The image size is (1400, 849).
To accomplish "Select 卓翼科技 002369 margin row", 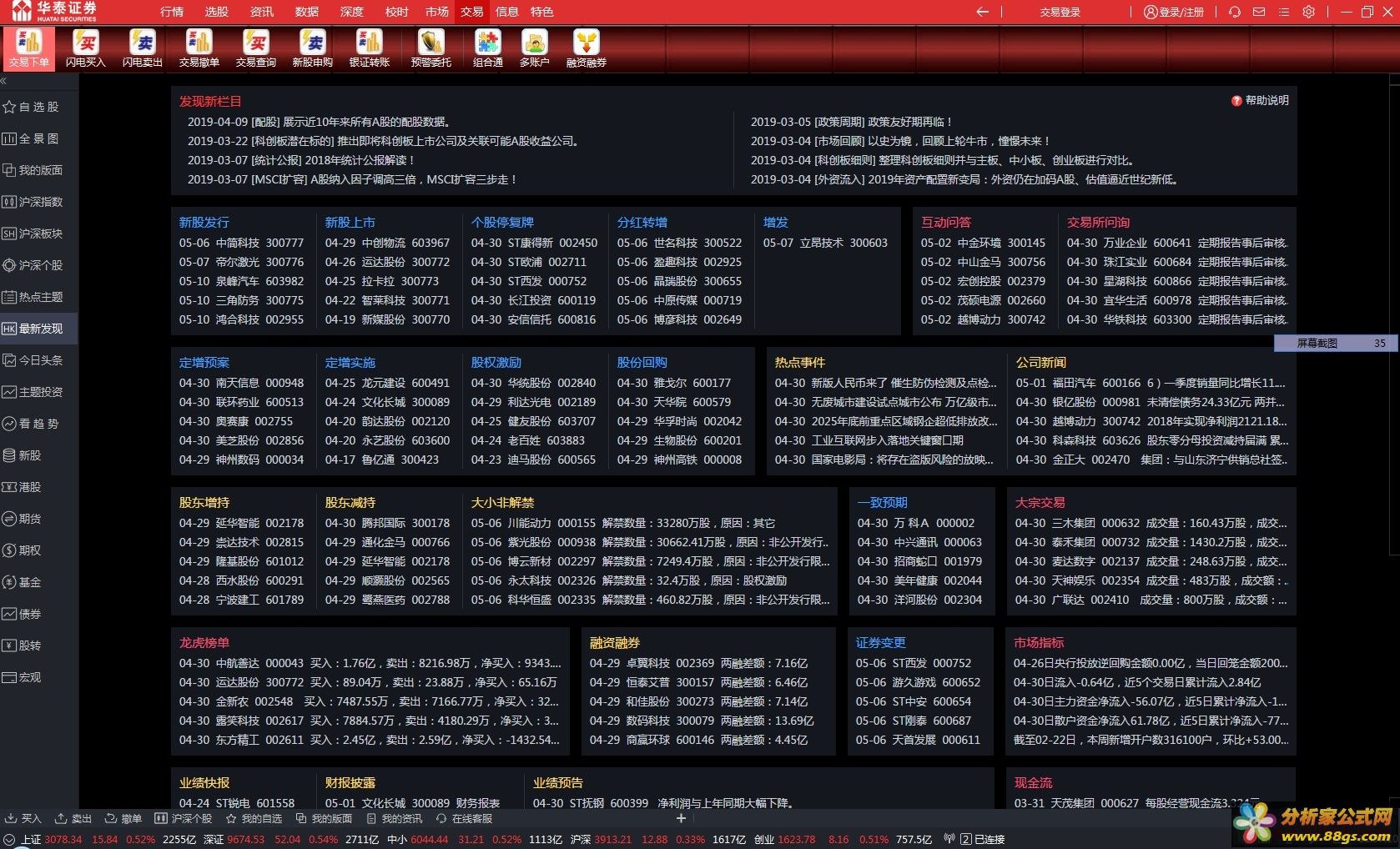I will (698, 663).
